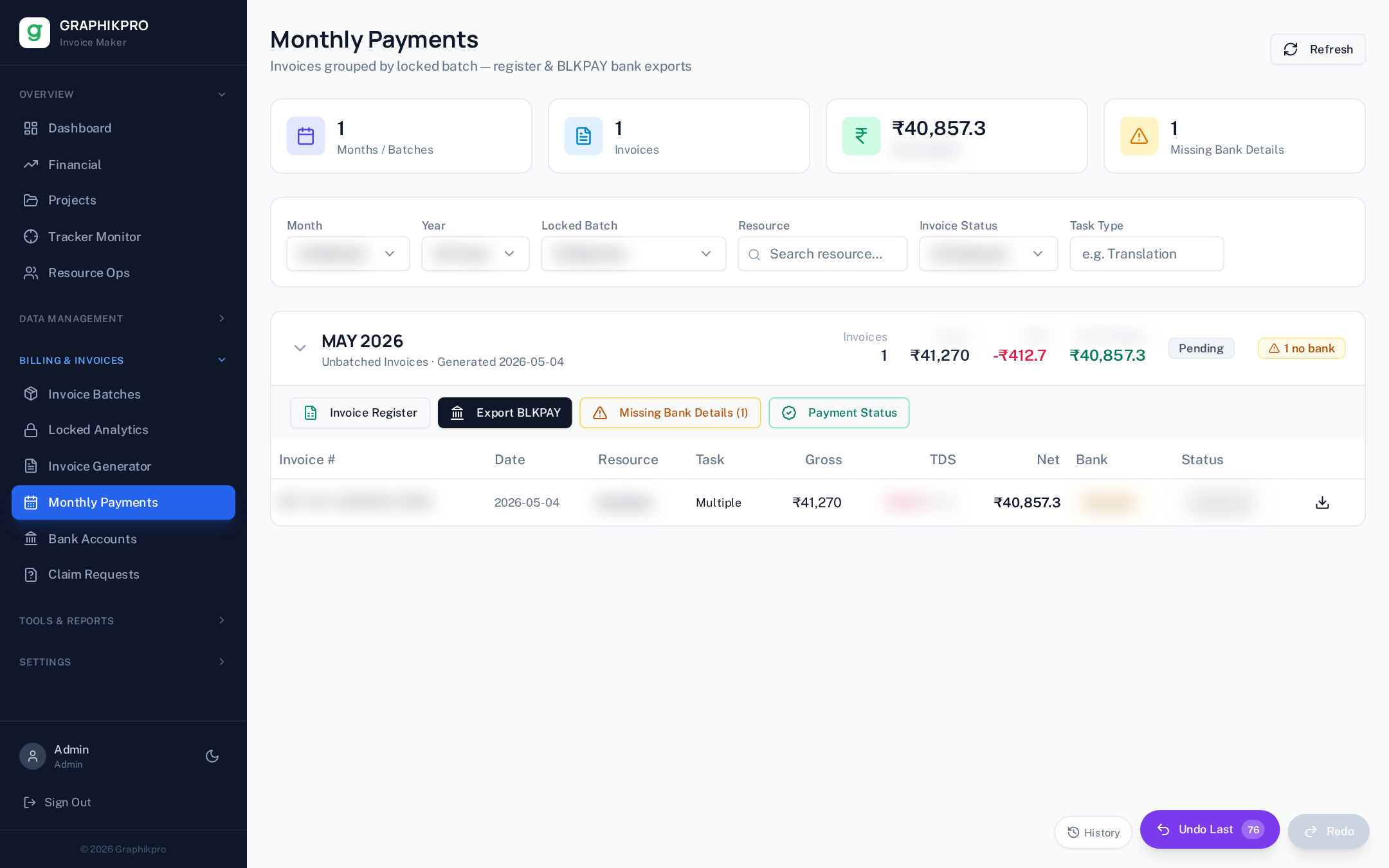This screenshot has height=868, width=1389.
Task: Open the Locked Batch dropdown
Action: click(633, 253)
